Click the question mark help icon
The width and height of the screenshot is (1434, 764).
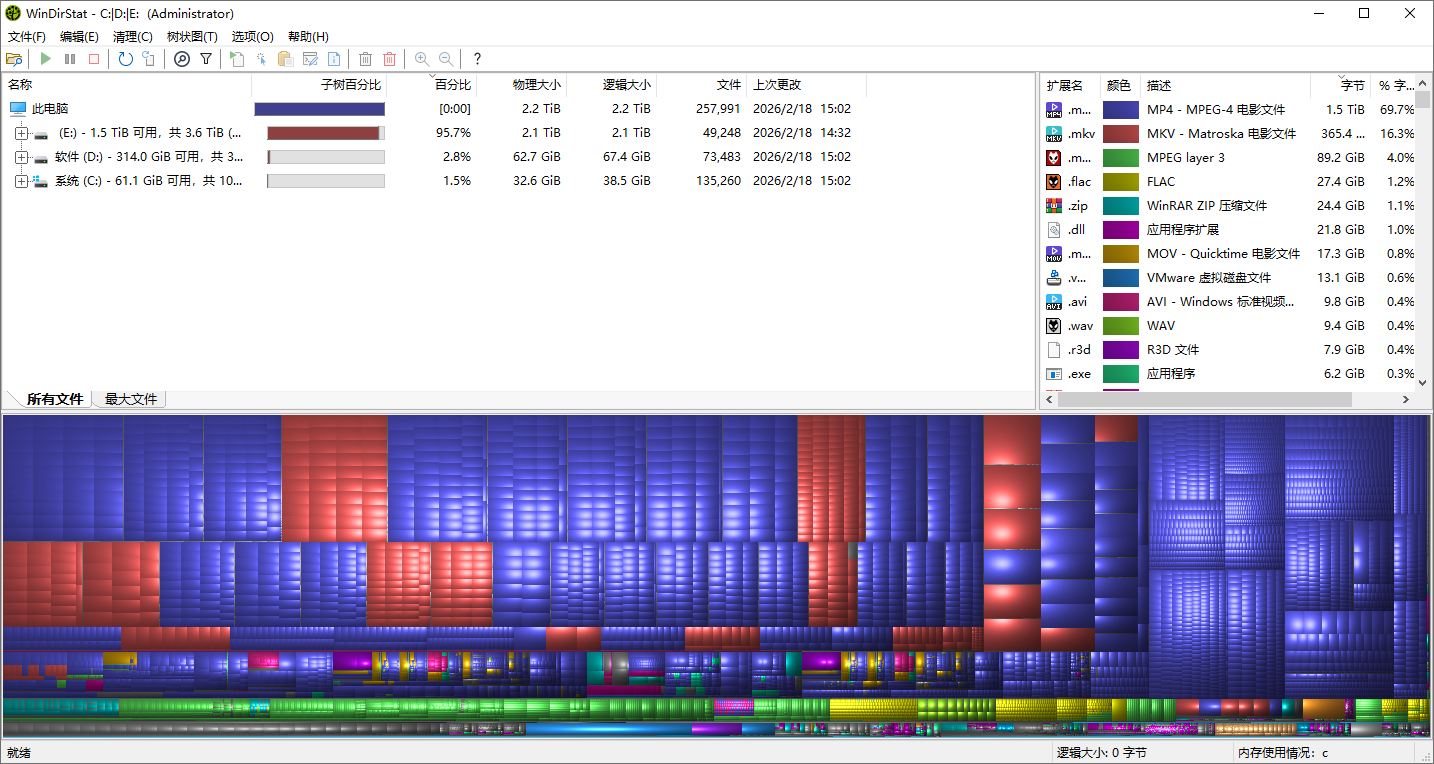(x=477, y=59)
